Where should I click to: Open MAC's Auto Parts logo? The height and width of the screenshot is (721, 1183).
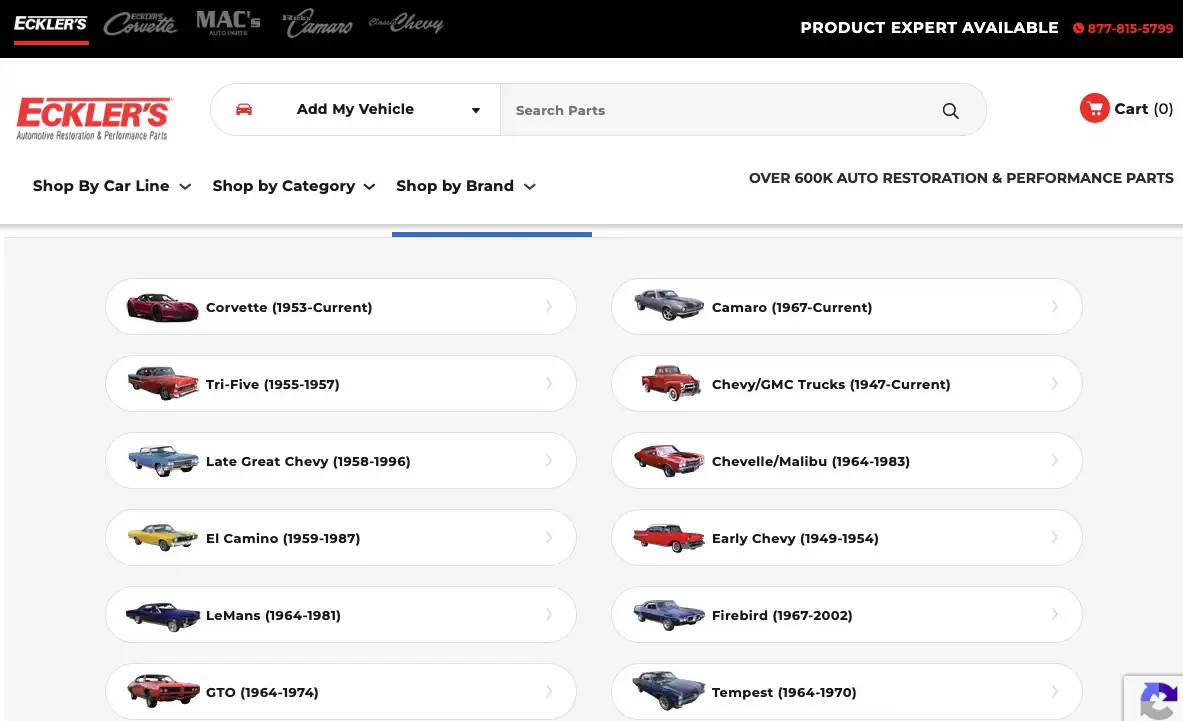228,23
